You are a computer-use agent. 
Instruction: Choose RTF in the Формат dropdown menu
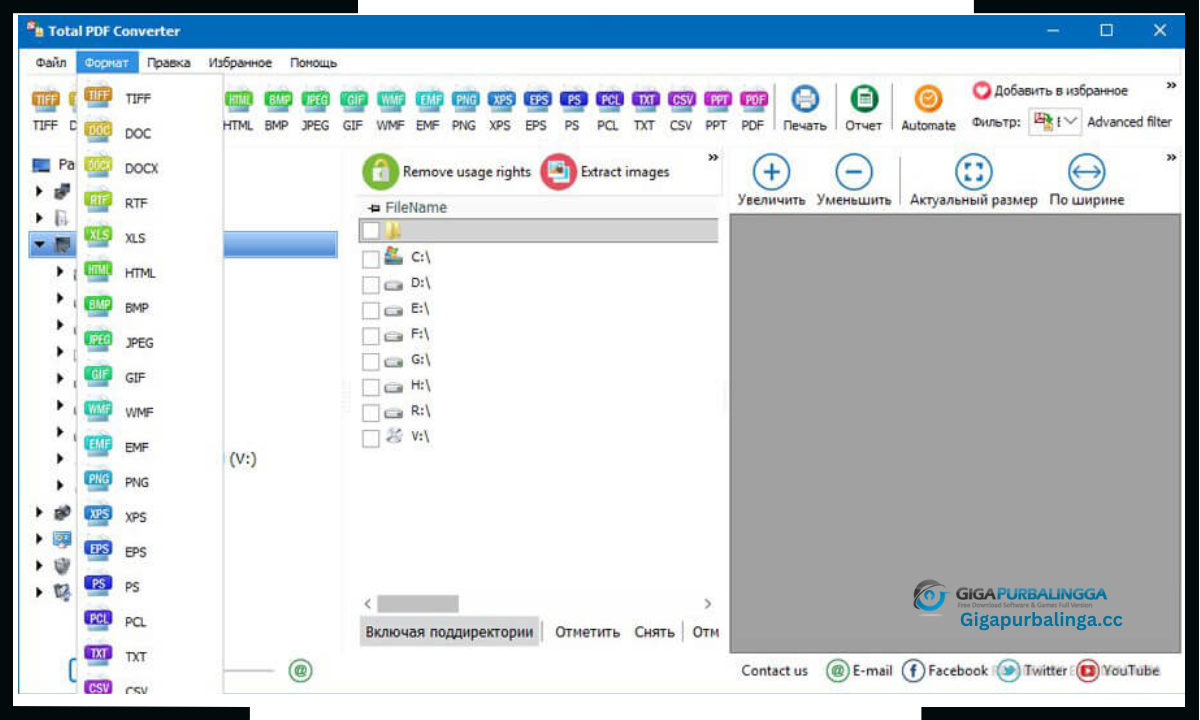[150, 203]
